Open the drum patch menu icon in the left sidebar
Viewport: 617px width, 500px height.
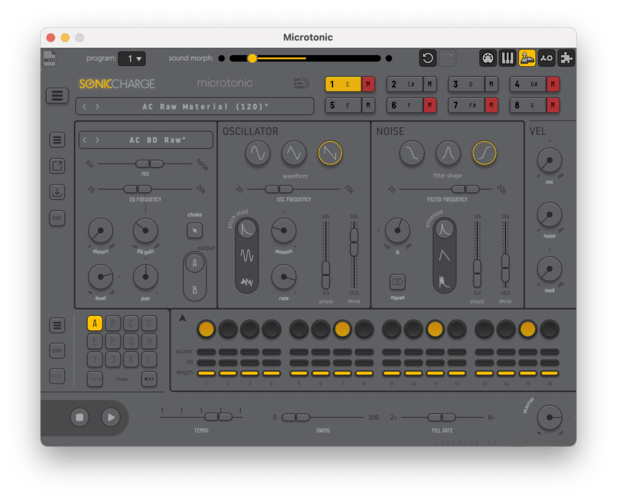pyautogui.click(x=57, y=140)
